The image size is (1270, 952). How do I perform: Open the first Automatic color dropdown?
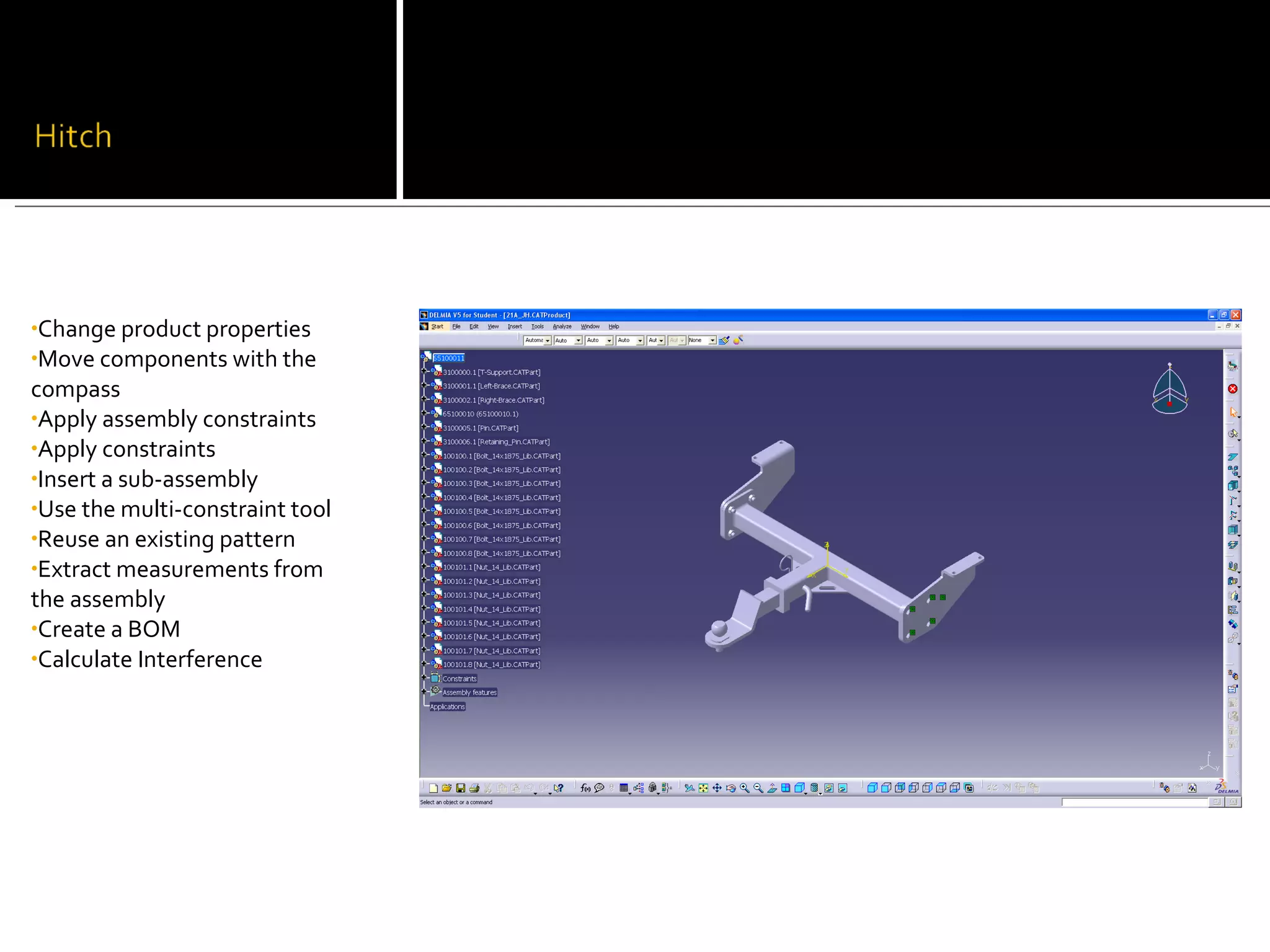[x=537, y=340]
